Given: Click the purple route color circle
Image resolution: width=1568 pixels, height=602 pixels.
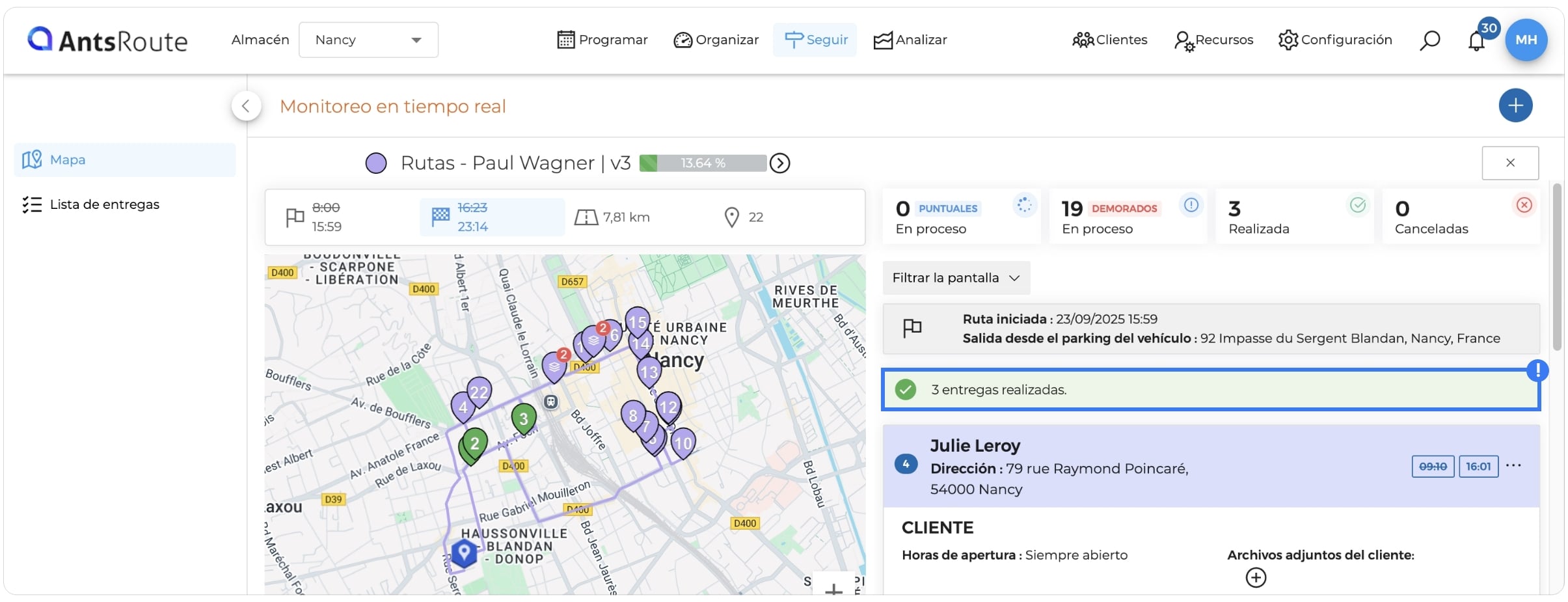Looking at the screenshot, I should tap(376, 163).
